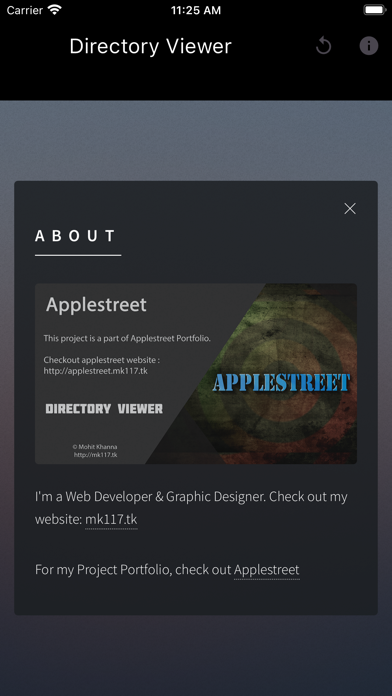Tap the Wi-Fi status icon
The width and height of the screenshot is (392, 696).
[x=55, y=10]
